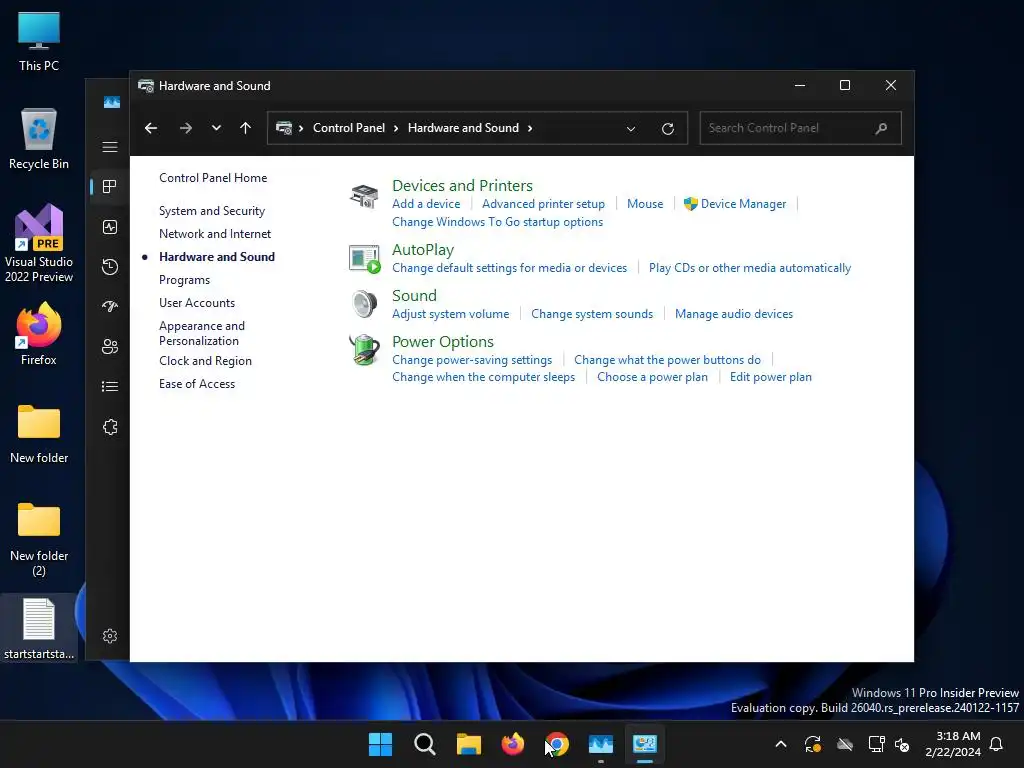Open Change system sounds link

tap(592, 314)
